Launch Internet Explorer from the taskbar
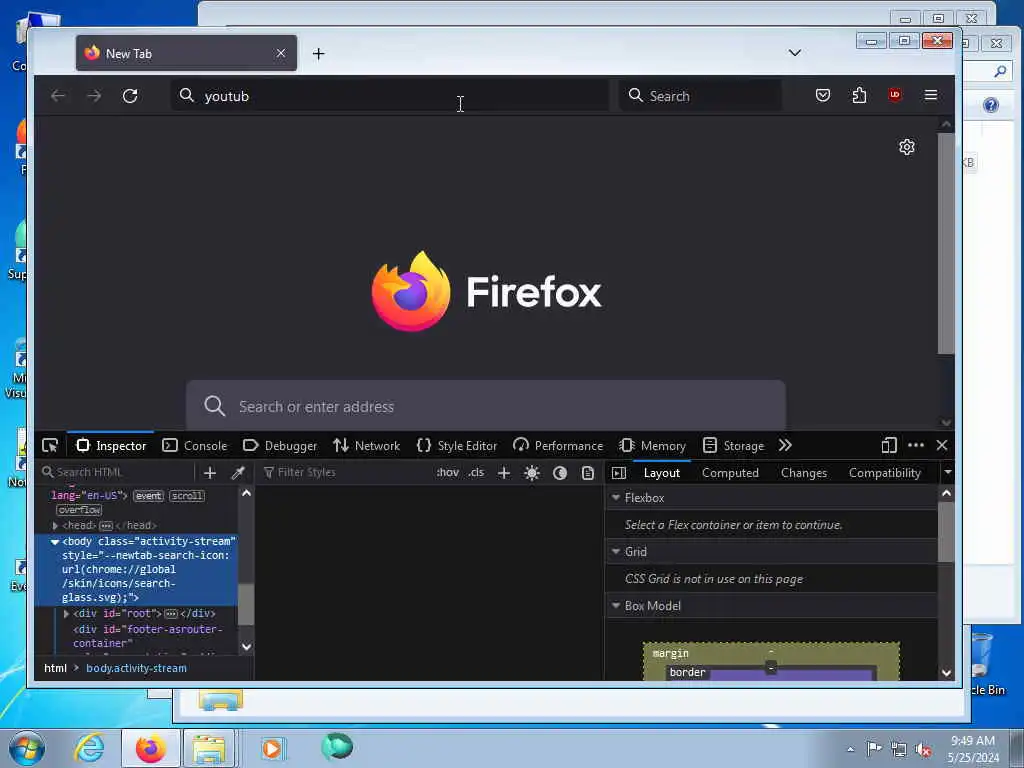1024x768 pixels. coord(89,748)
